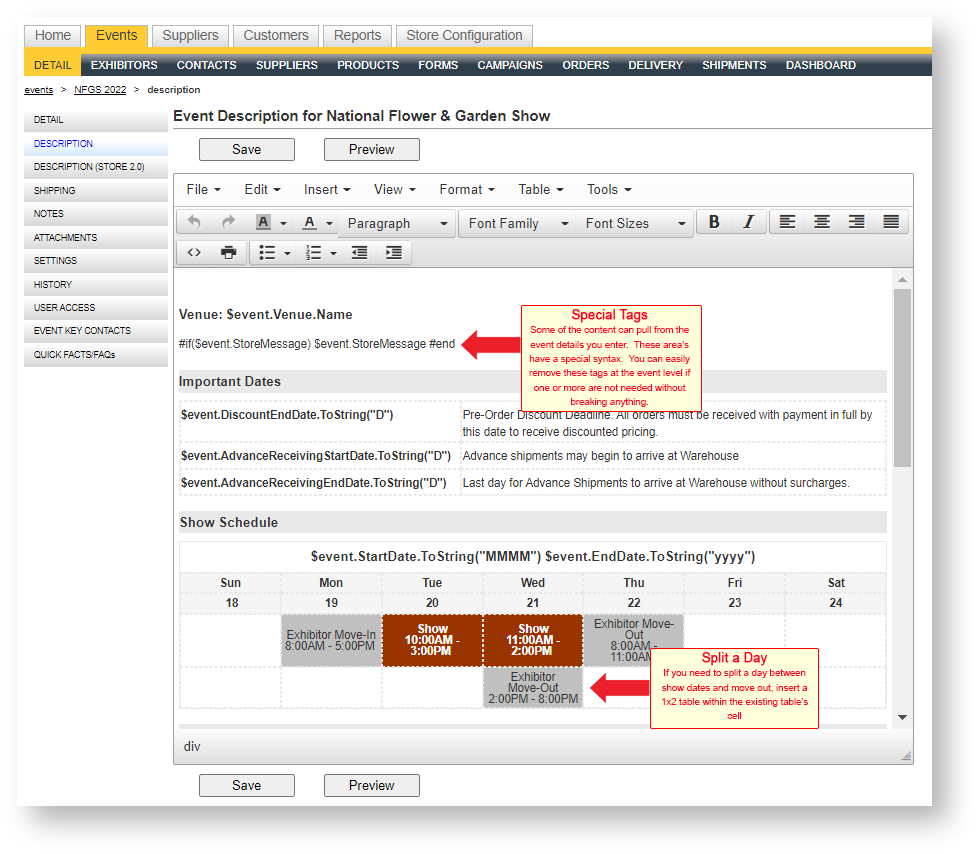Toggle align left formatting
Screen dimensions: 980x854
click(x=788, y=222)
